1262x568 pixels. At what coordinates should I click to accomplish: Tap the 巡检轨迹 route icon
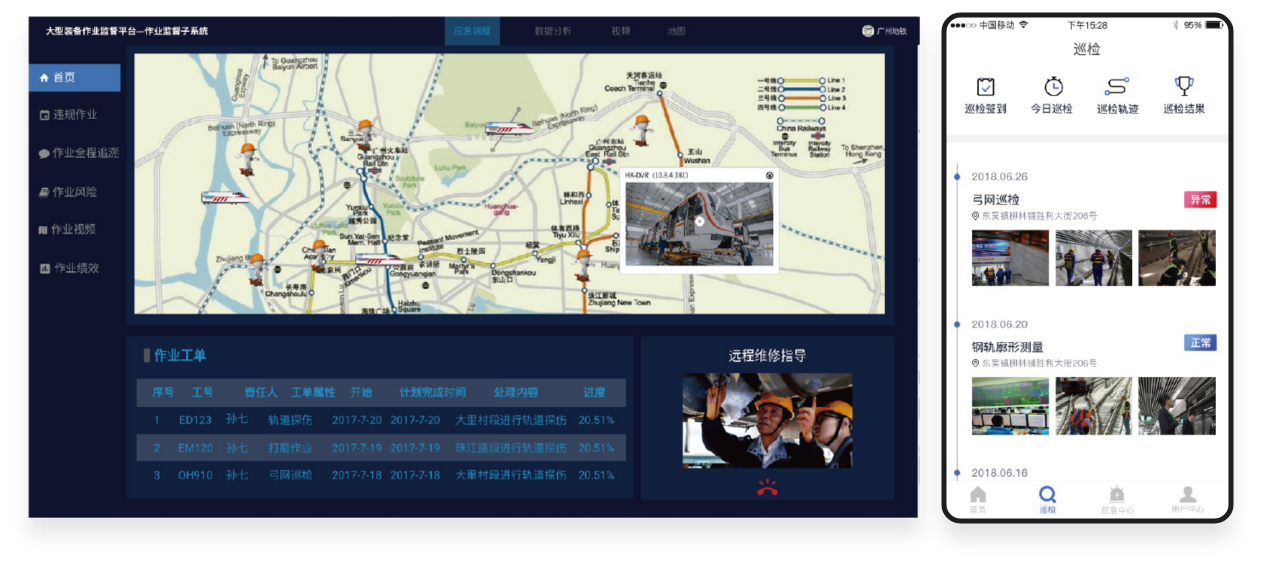[1117, 87]
